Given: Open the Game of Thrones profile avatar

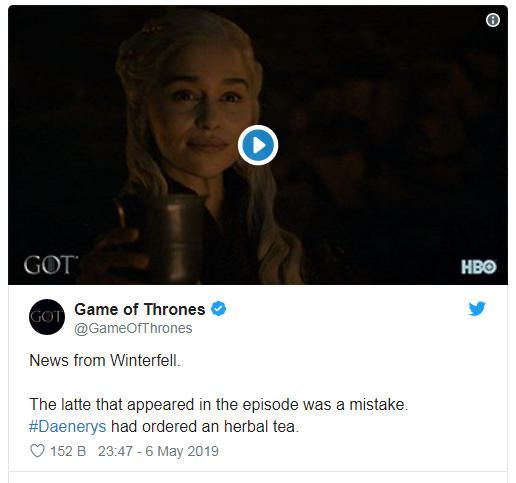Looking at the screenshot, I should point(47,317).
